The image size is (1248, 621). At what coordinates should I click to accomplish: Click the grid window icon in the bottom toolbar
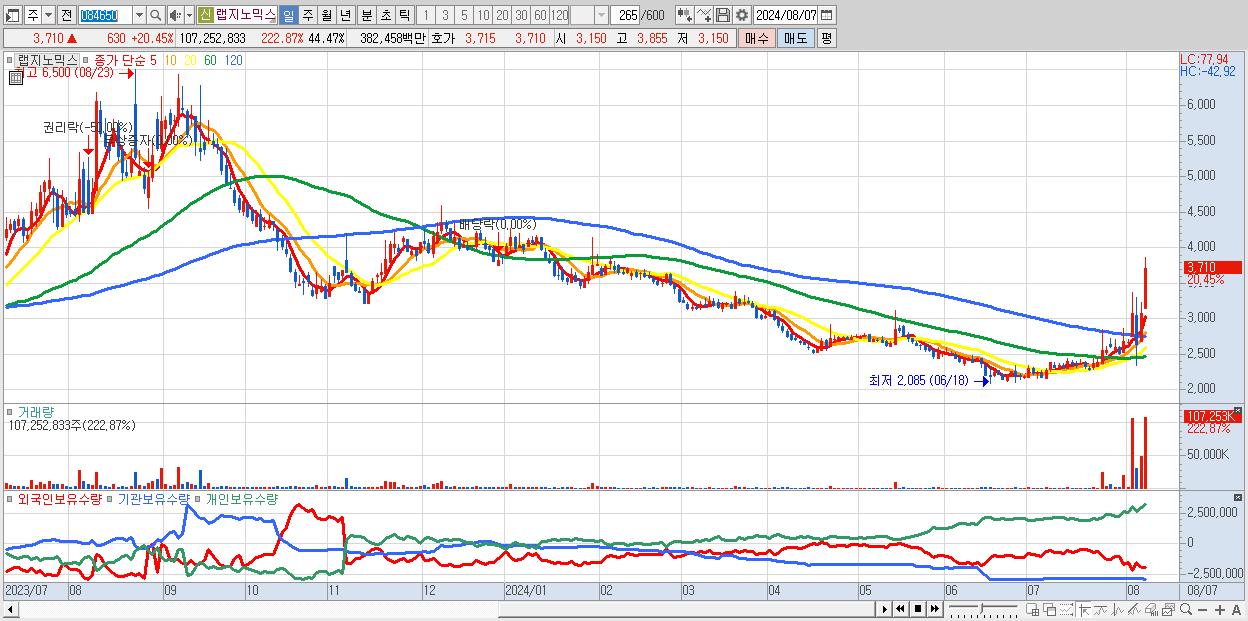coord(1033,609)
